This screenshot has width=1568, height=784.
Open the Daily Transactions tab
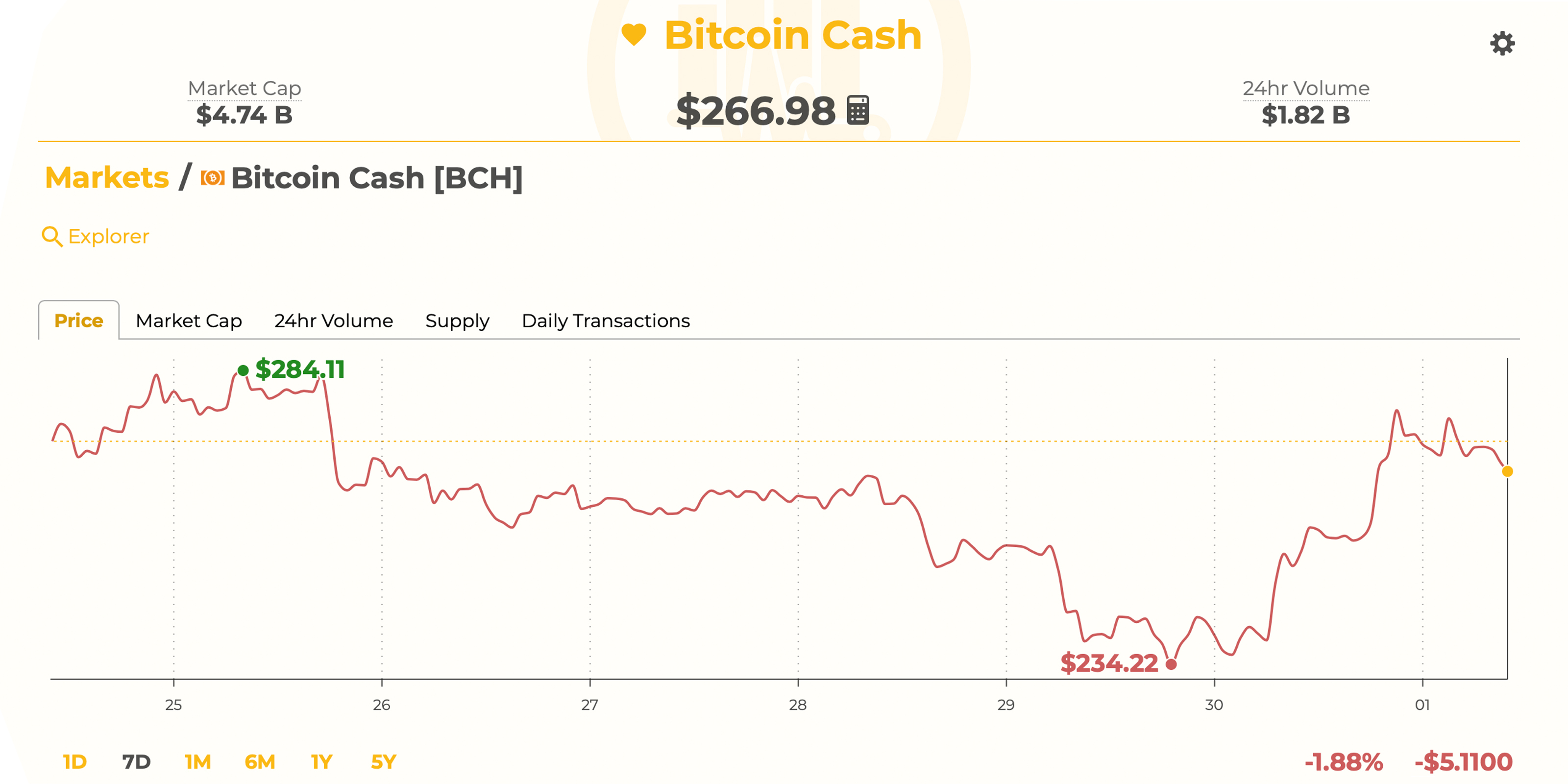tap(606, 321)
